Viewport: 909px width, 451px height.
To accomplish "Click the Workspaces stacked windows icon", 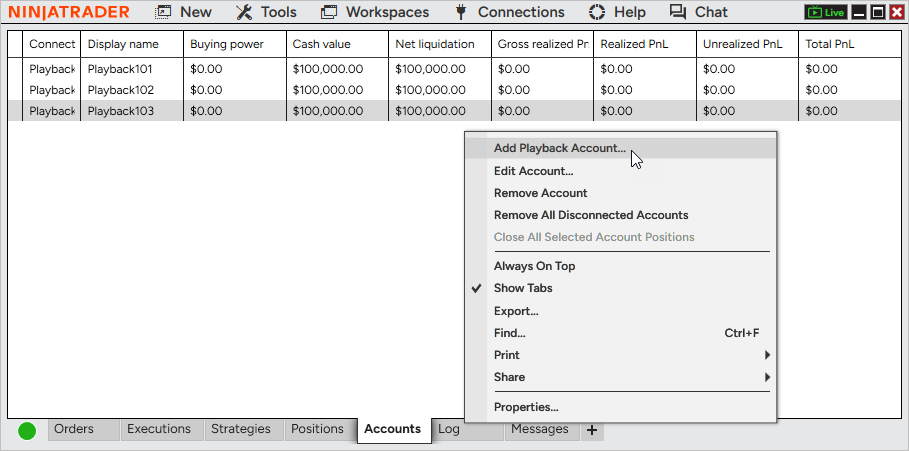I will pyautogui.click(x=329, y=12).
